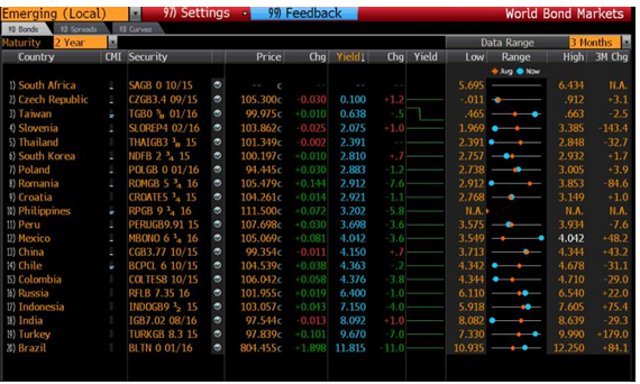Click the CMI indicator for Chile

(111, 266)
